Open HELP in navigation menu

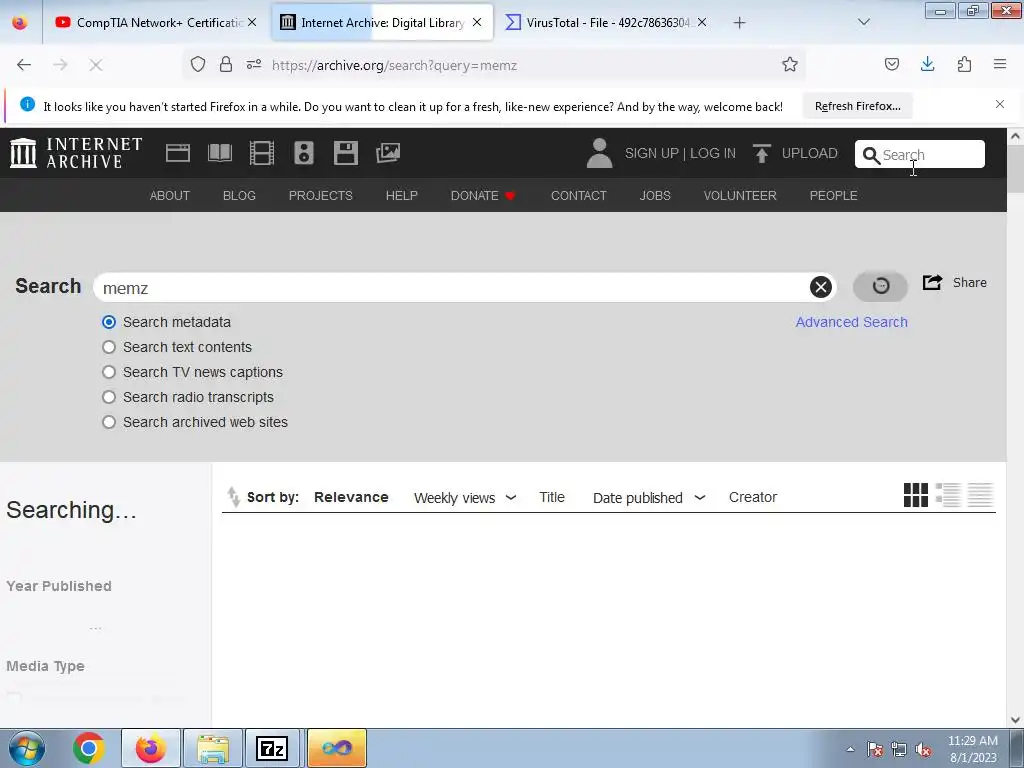coord(402,195)
